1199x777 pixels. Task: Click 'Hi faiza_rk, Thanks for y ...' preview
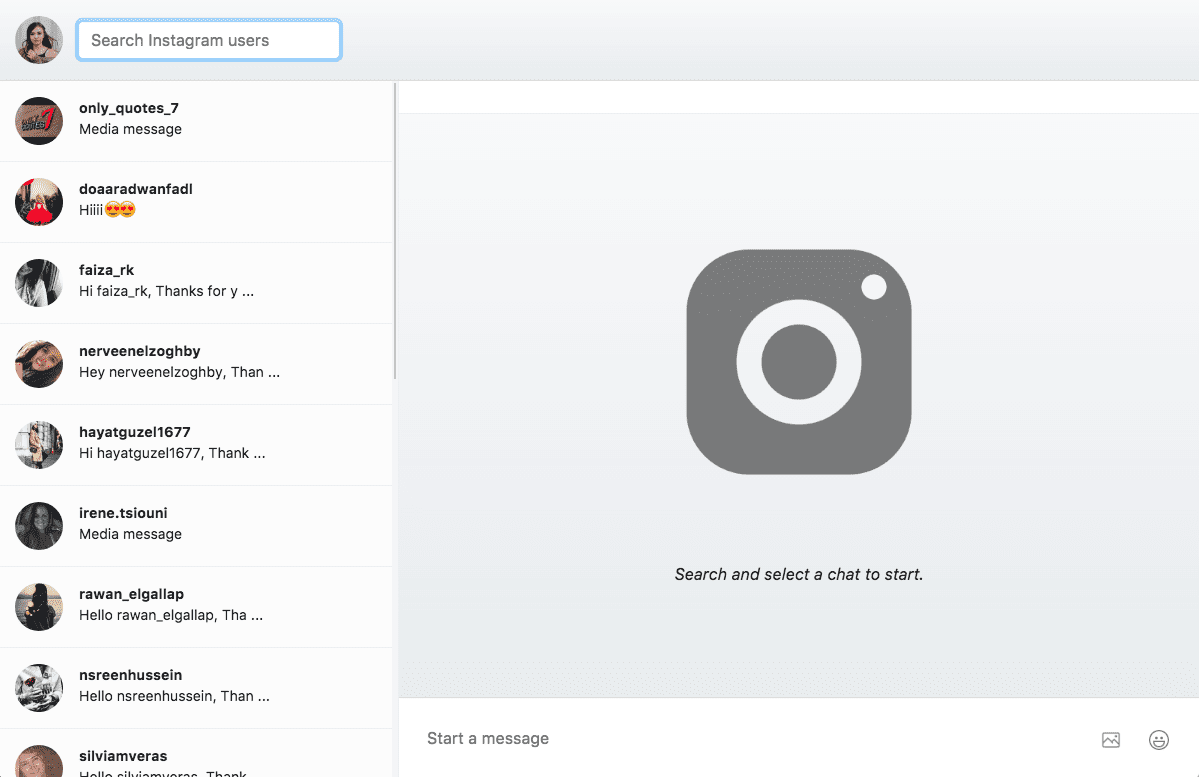pyautogui.click(x=167, y=291)
